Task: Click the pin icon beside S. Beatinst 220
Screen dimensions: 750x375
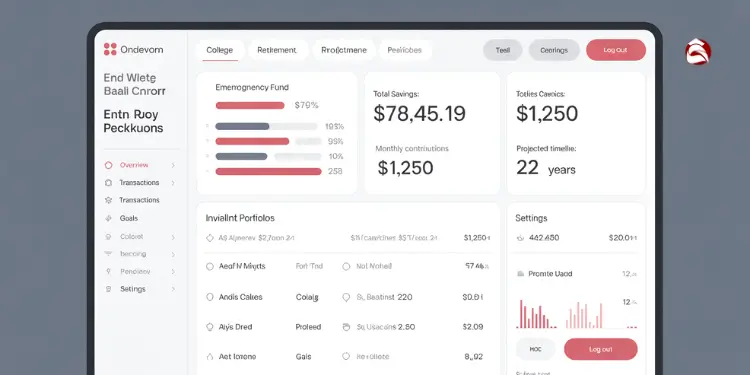Action: click(346, 297)
